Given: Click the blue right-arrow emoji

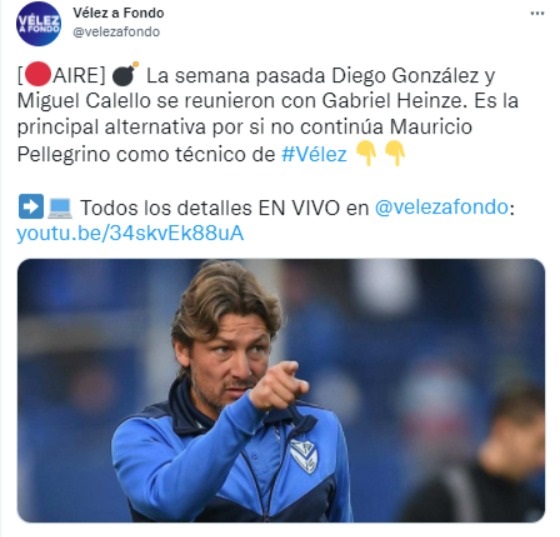Looking at the screenshot, I should click(31, 206).
